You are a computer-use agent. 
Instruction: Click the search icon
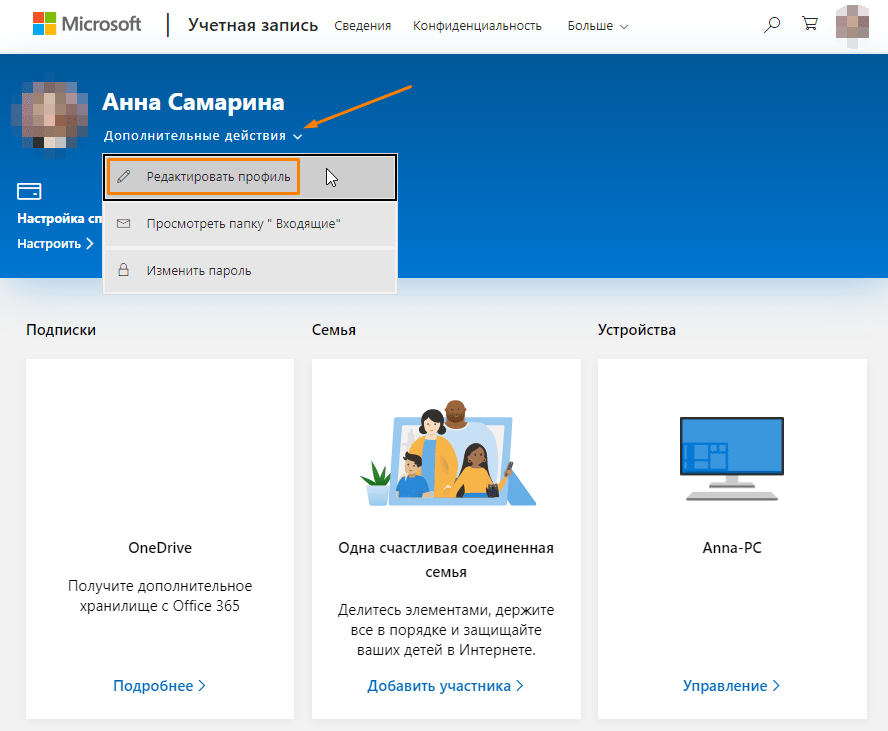(x=771, y=23)
